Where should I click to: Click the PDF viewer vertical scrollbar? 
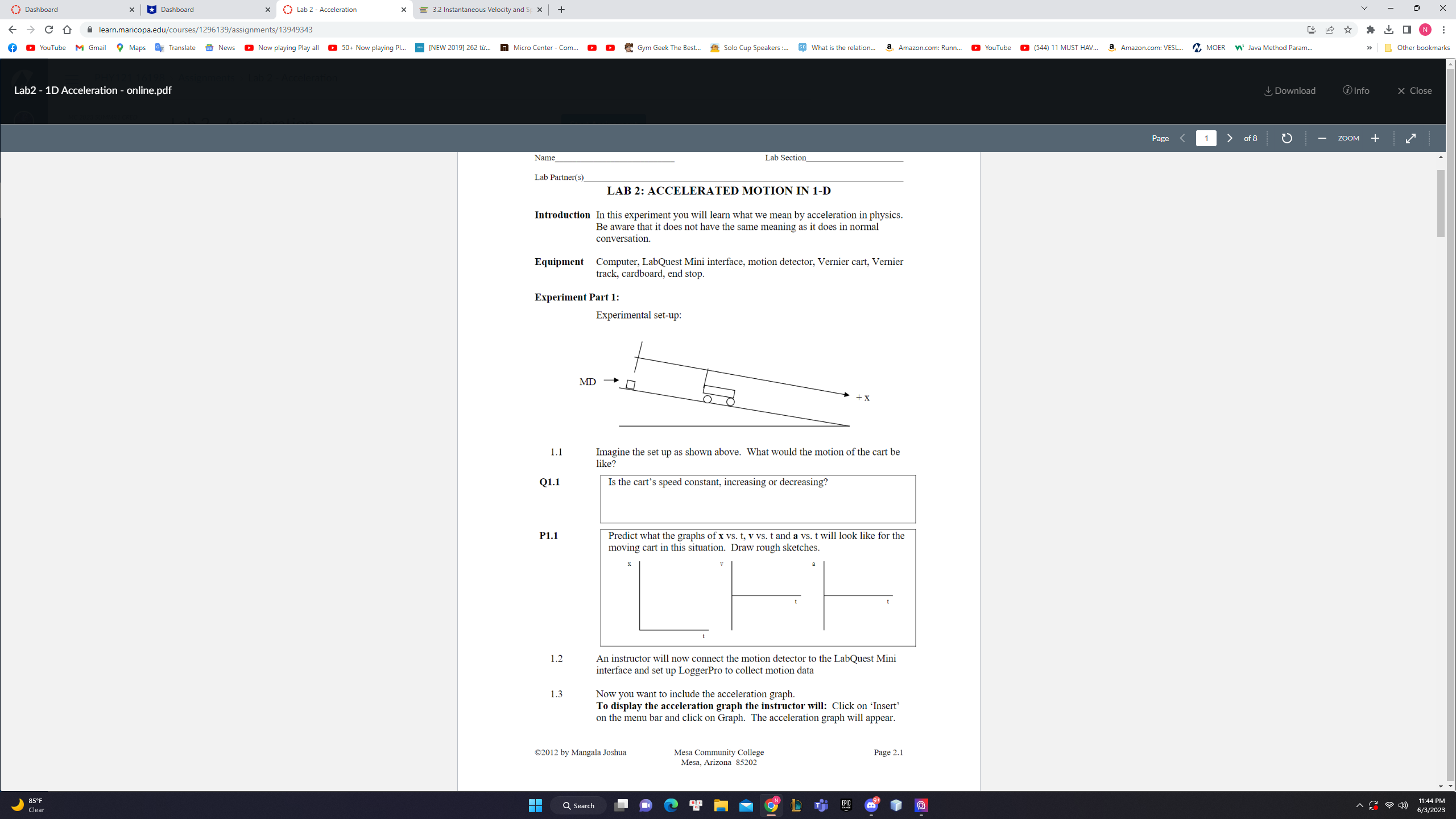point(1440,203)
